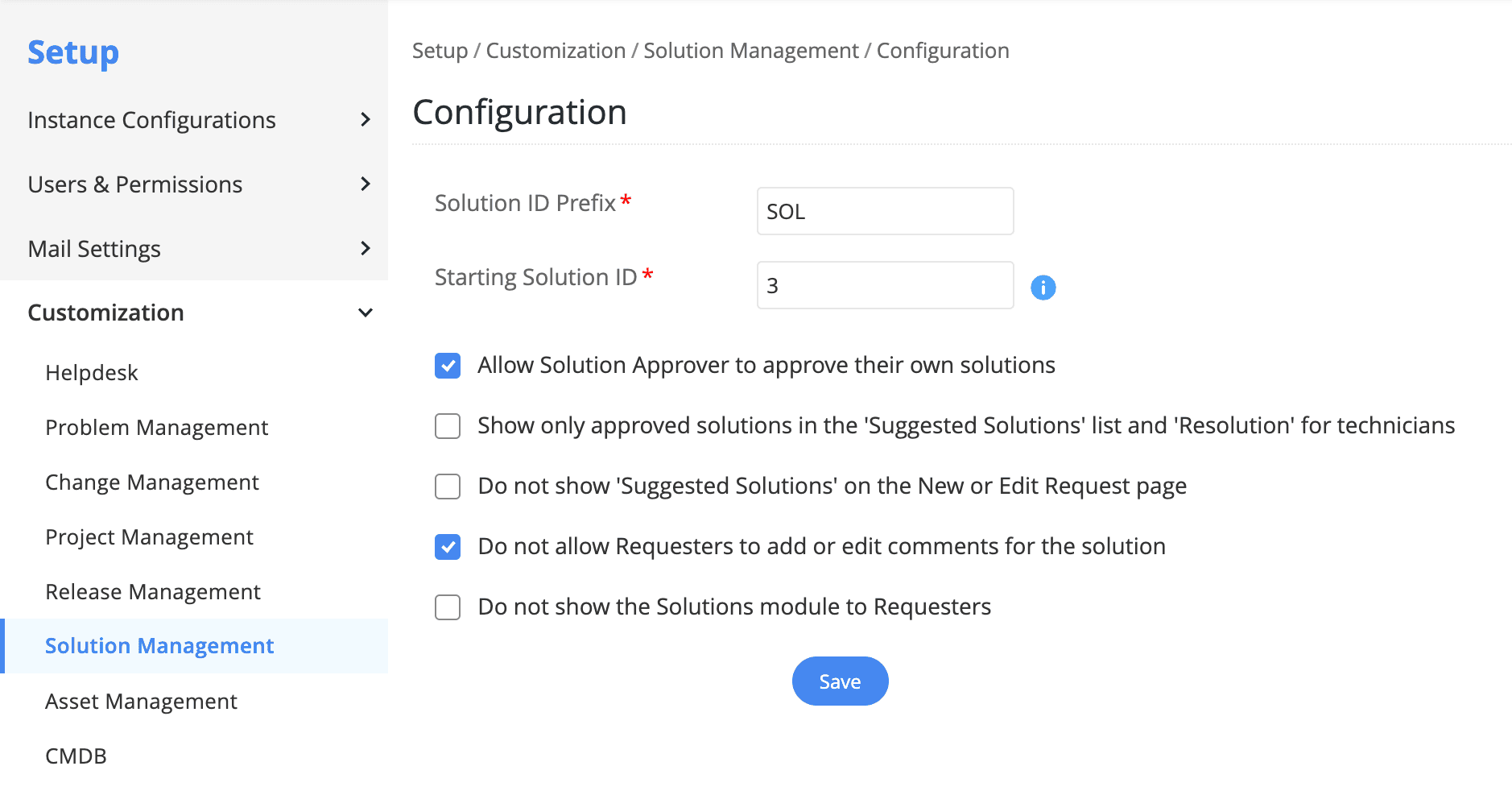Expand the Instance Configurations section
This screenshot has width=1512, height=791.
tap(365, 120)
